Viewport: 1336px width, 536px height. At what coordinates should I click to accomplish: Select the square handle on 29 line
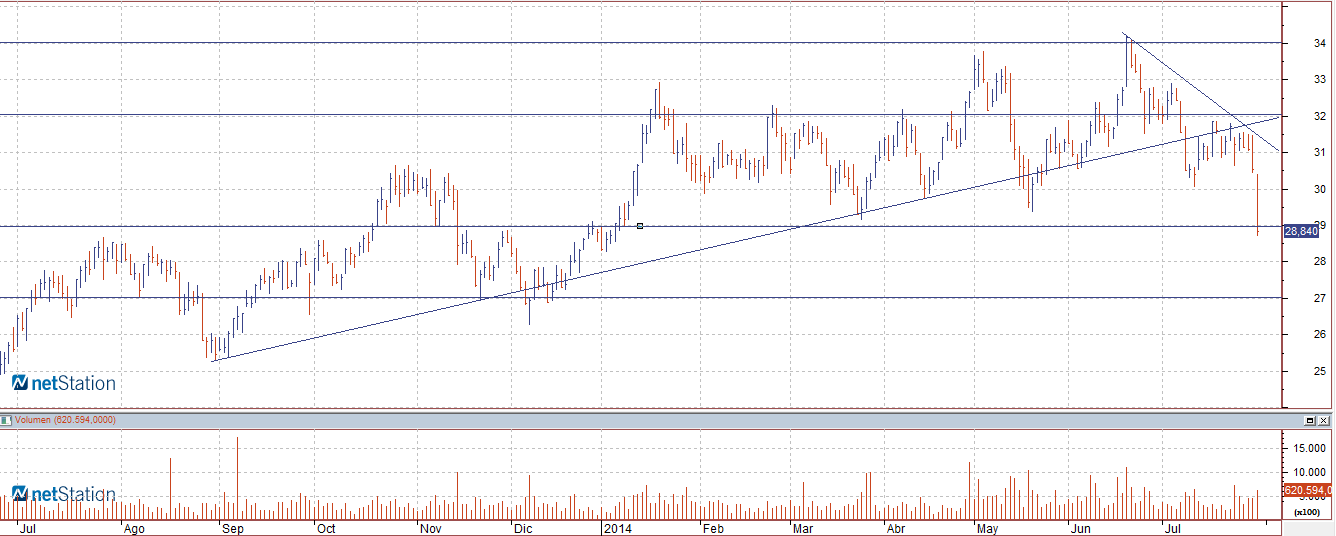pos(640,226)
